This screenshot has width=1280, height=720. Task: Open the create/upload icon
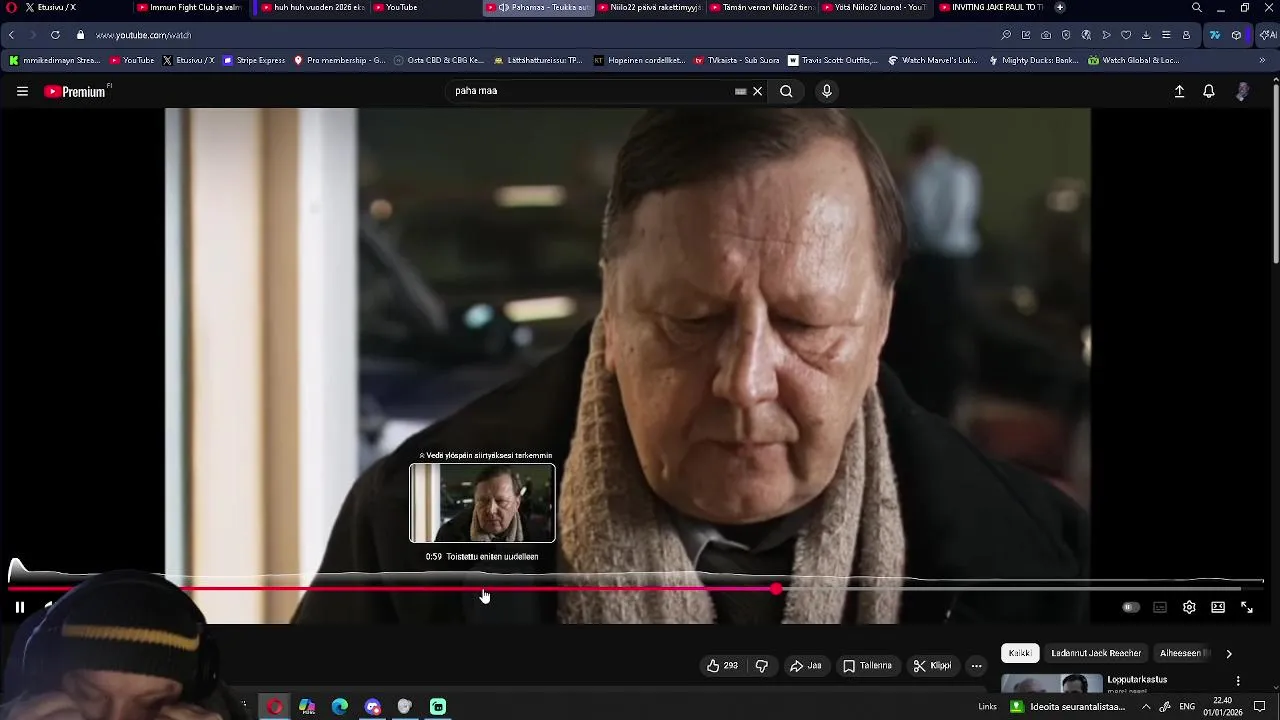pos(1179,91)
